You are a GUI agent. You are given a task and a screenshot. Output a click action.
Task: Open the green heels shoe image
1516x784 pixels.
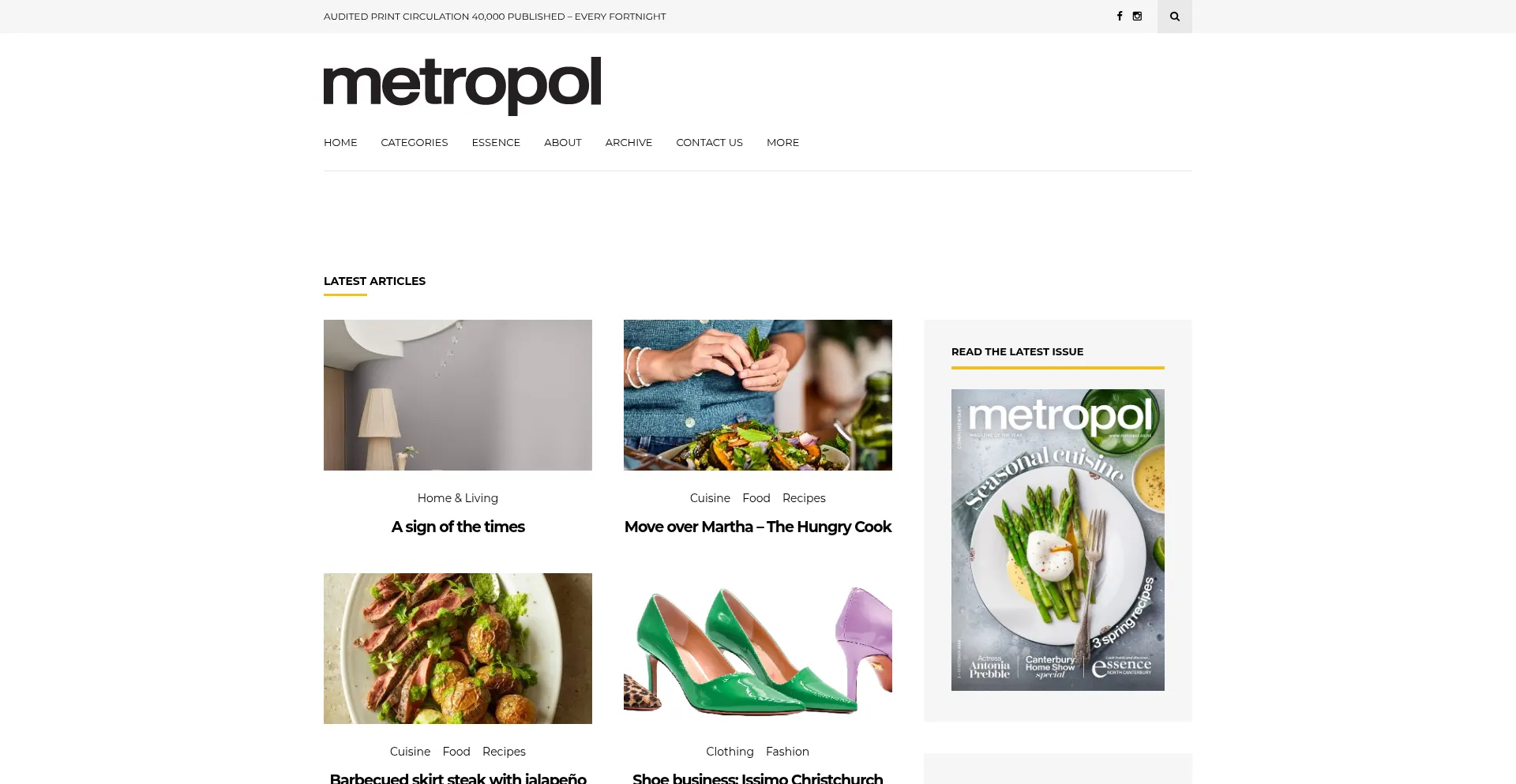[758, 648]
